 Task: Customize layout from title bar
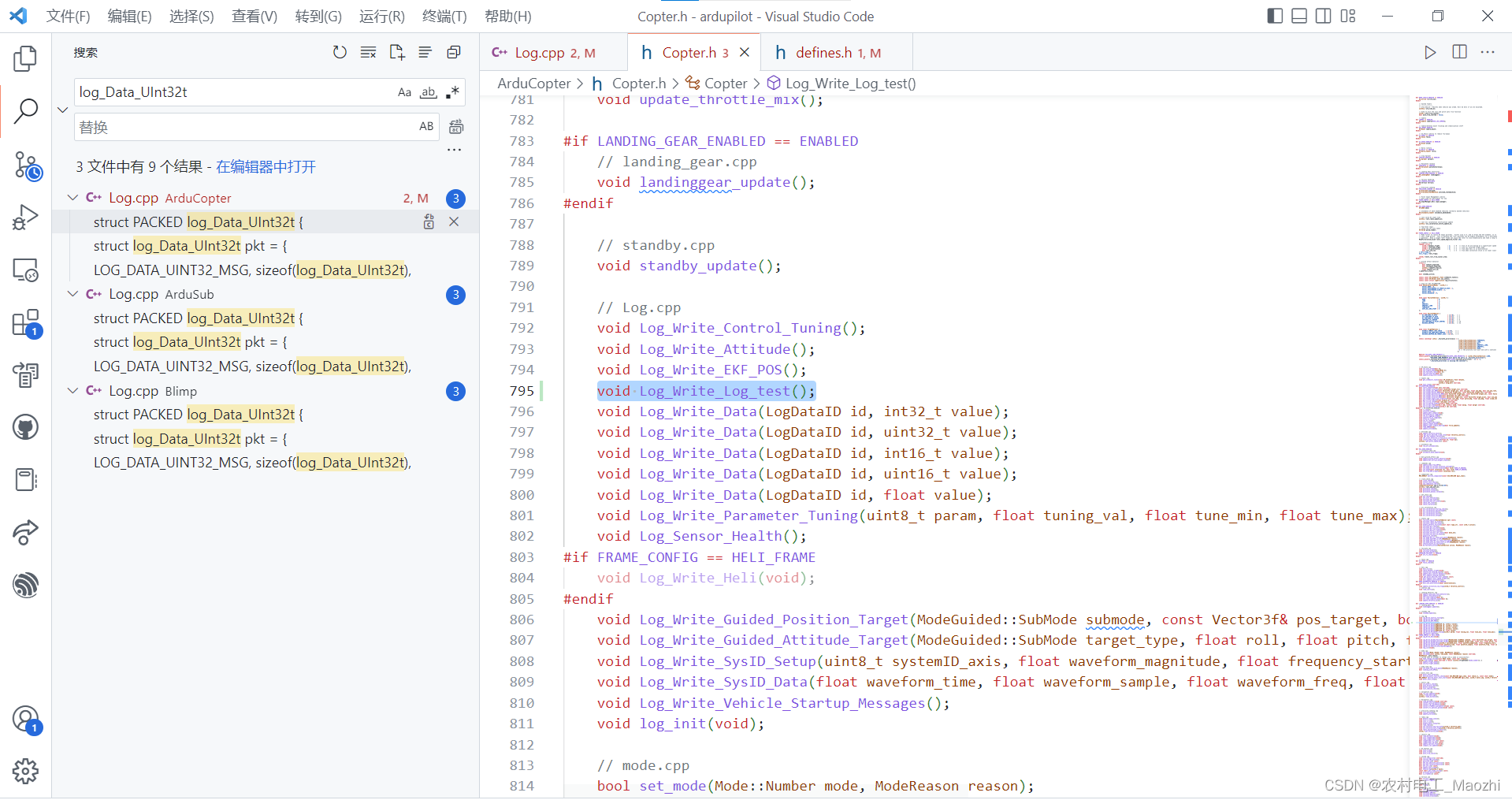1348,16
